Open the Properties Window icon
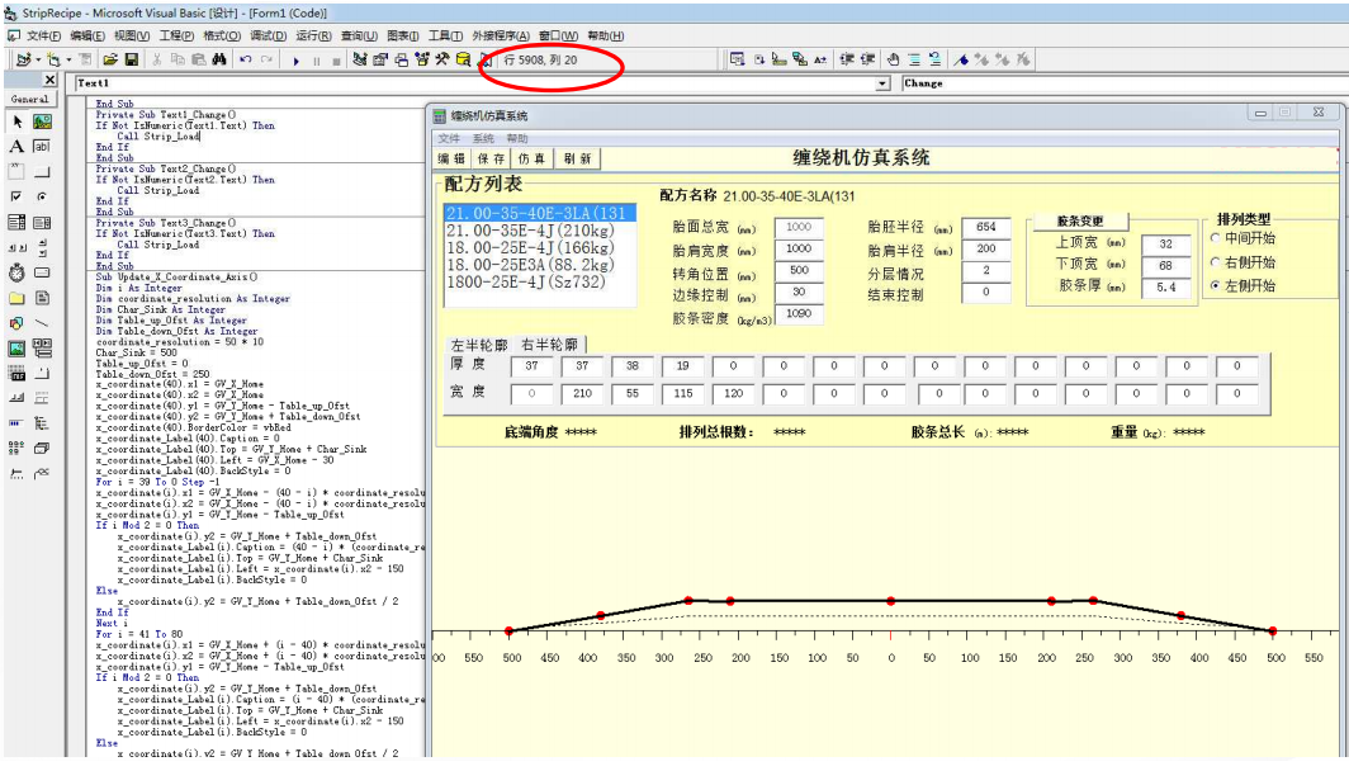The image size is (1349, 761). pos(380,60)
